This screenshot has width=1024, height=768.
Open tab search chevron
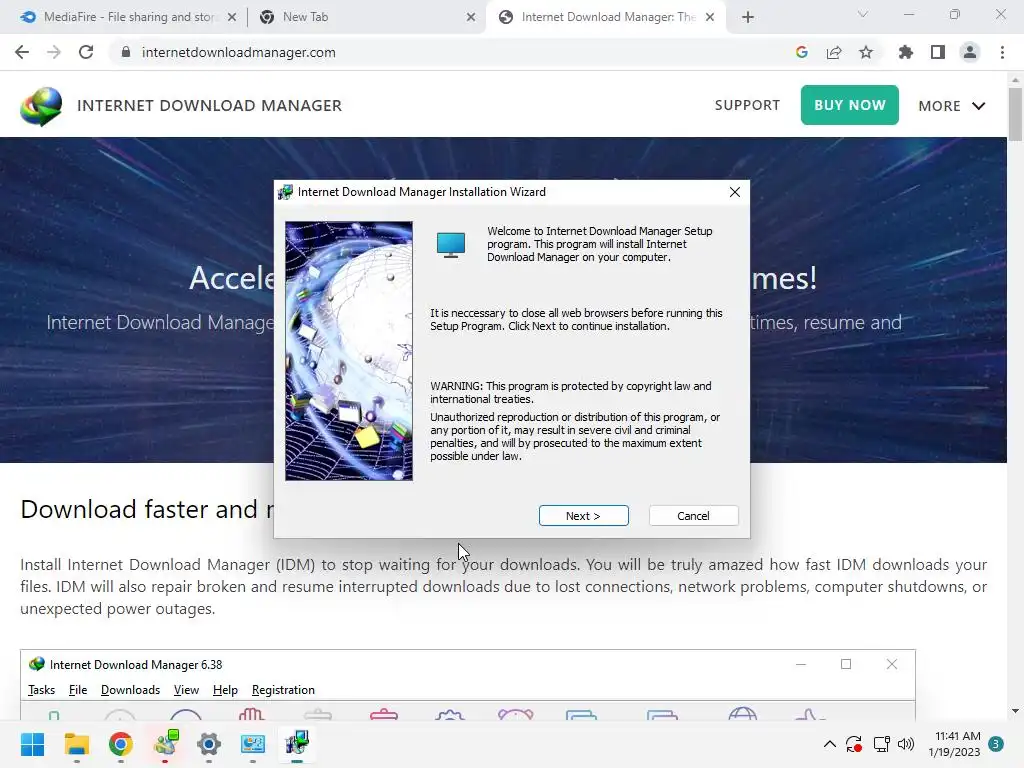863,14
